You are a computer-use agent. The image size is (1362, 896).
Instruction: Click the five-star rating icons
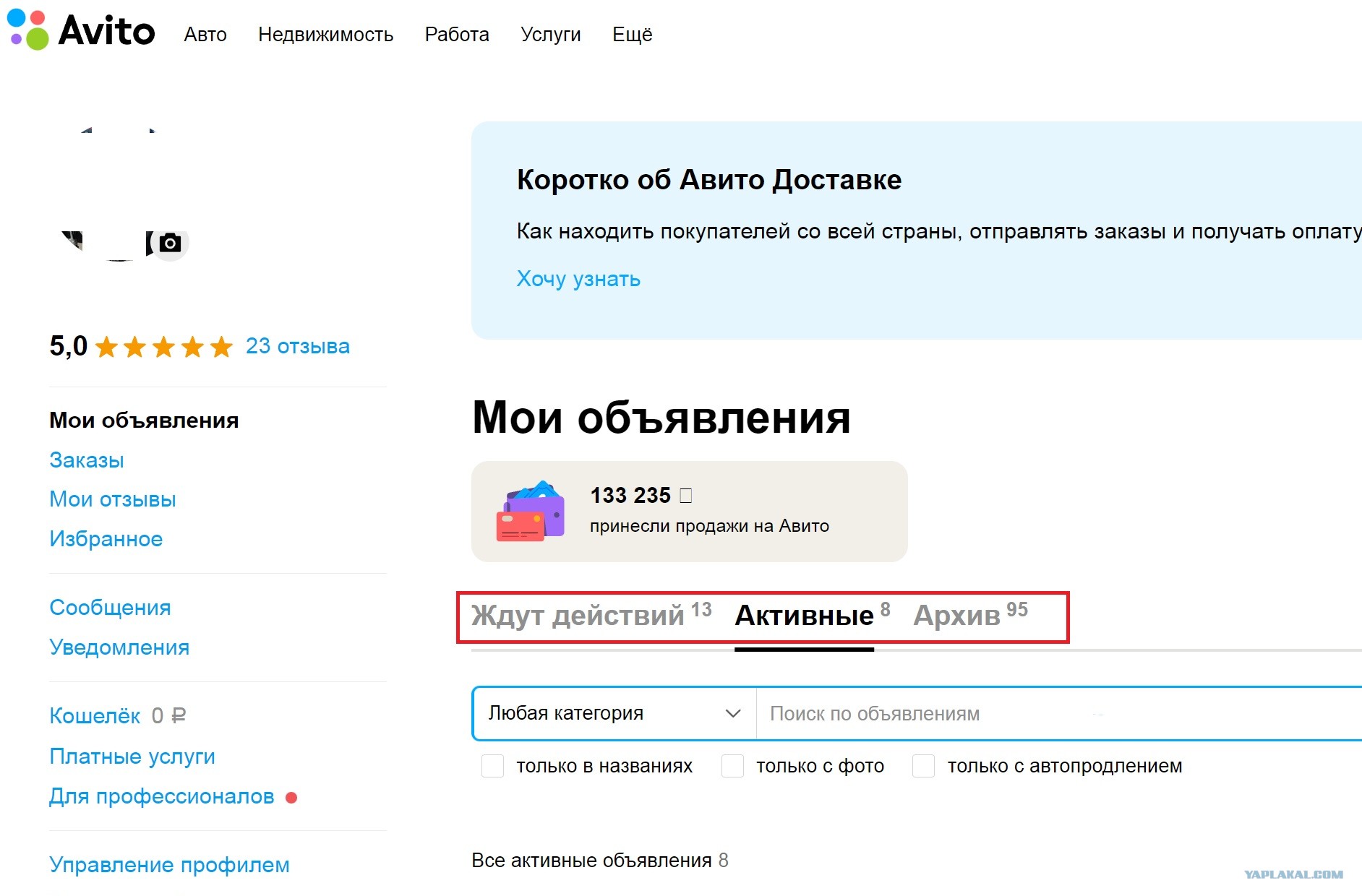click(164, 347)
